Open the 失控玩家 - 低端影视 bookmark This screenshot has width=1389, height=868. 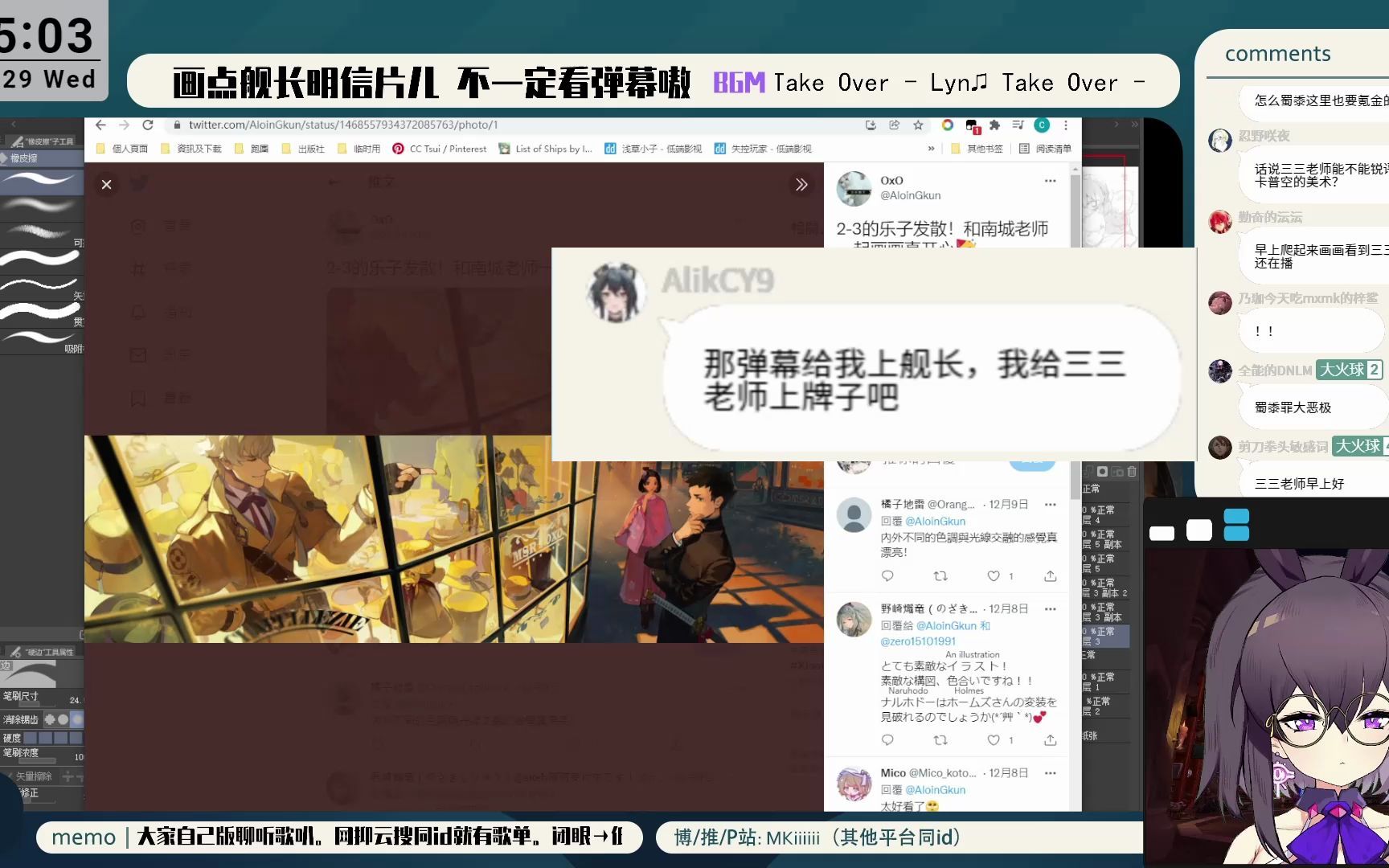pyautogui.click(x=764, y=149)
